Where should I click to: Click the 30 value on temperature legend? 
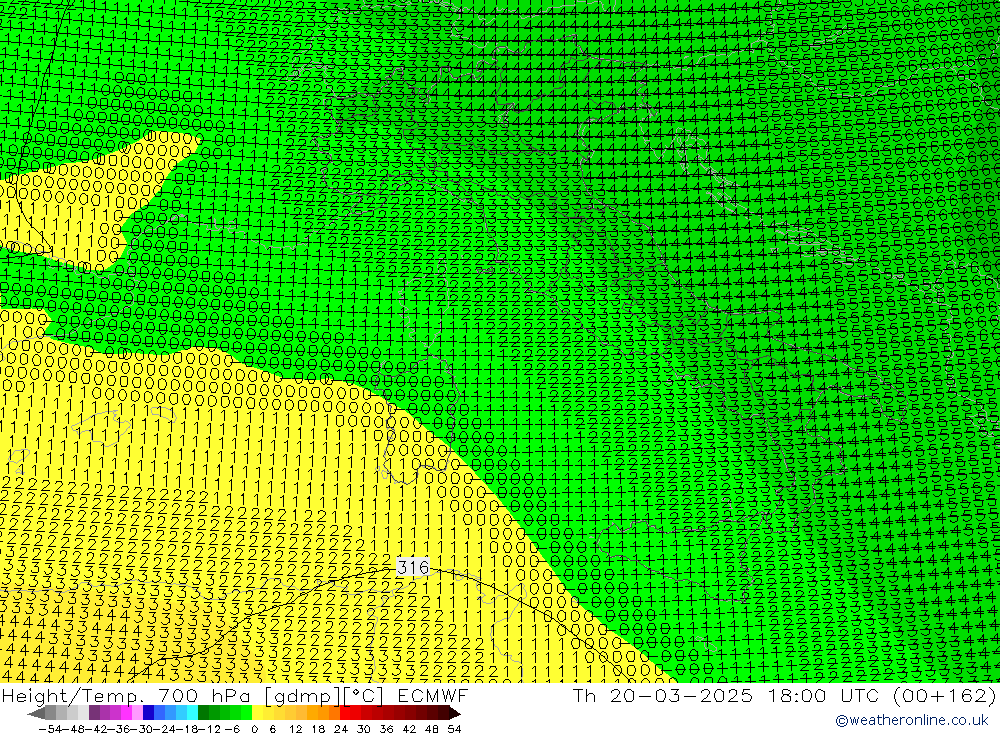click(x=364, y=729)
